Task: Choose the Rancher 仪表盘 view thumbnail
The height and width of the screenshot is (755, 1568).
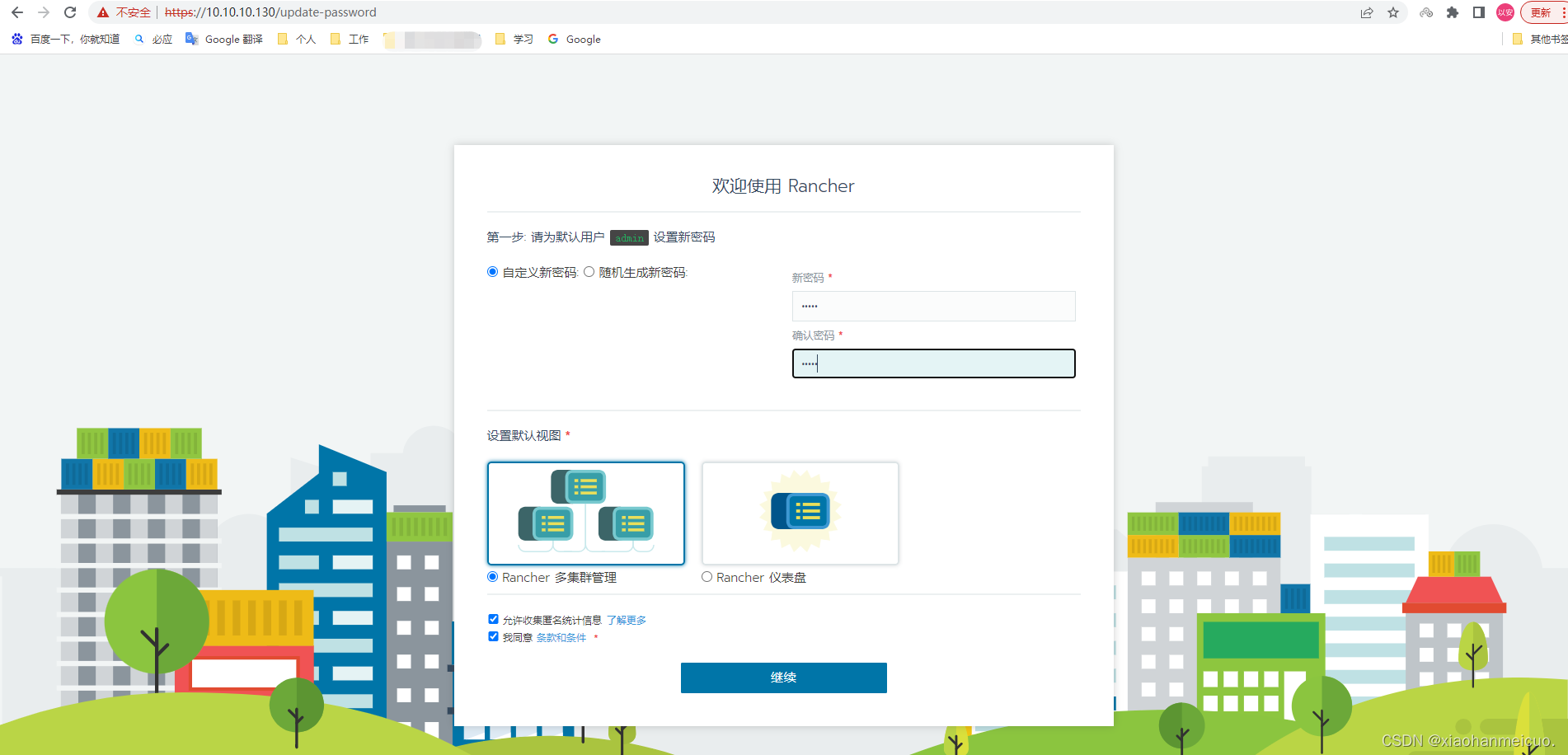Action: [x=800, y=513]
